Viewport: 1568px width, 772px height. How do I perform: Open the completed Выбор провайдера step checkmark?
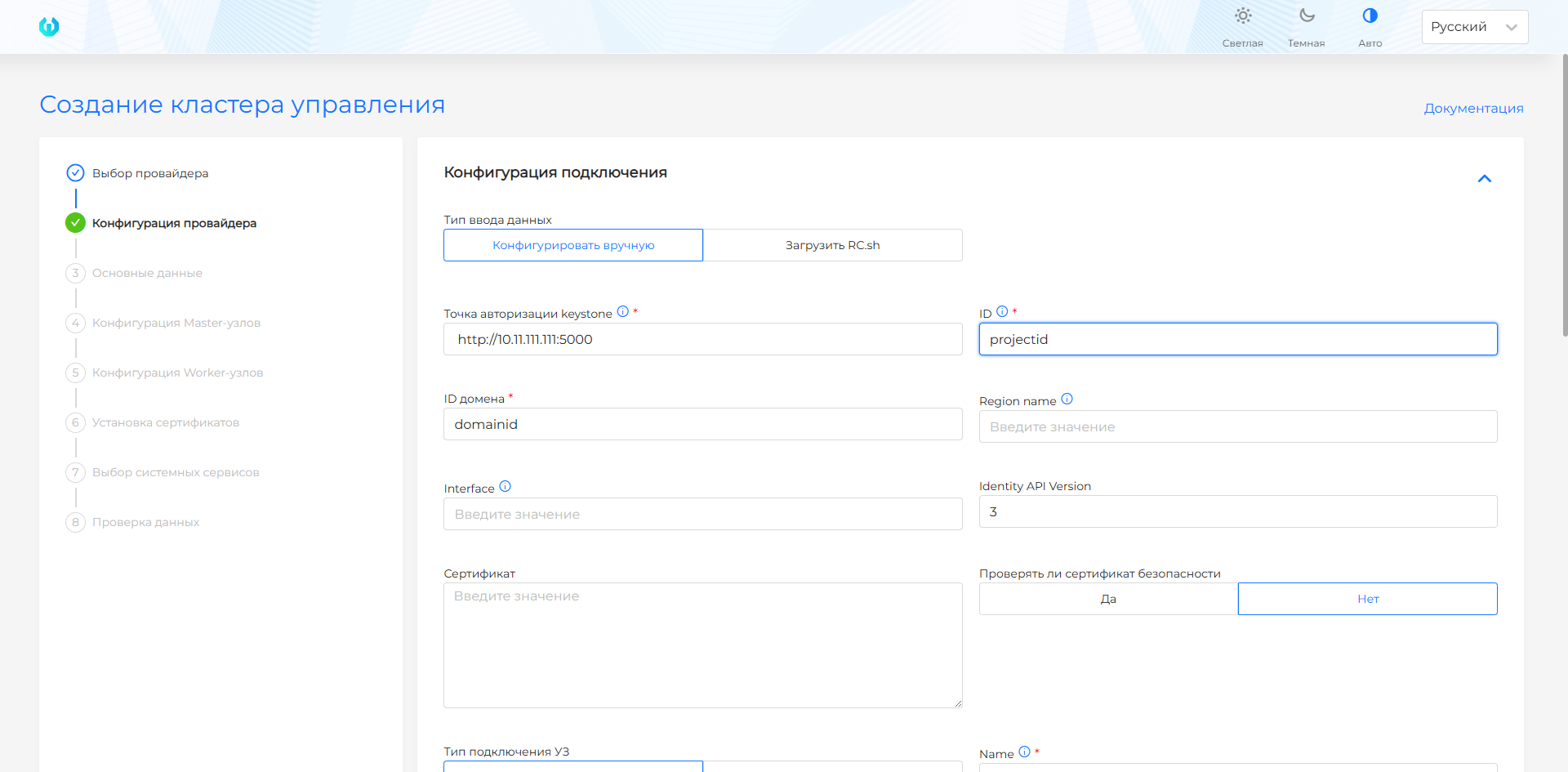tap(75, 172)
